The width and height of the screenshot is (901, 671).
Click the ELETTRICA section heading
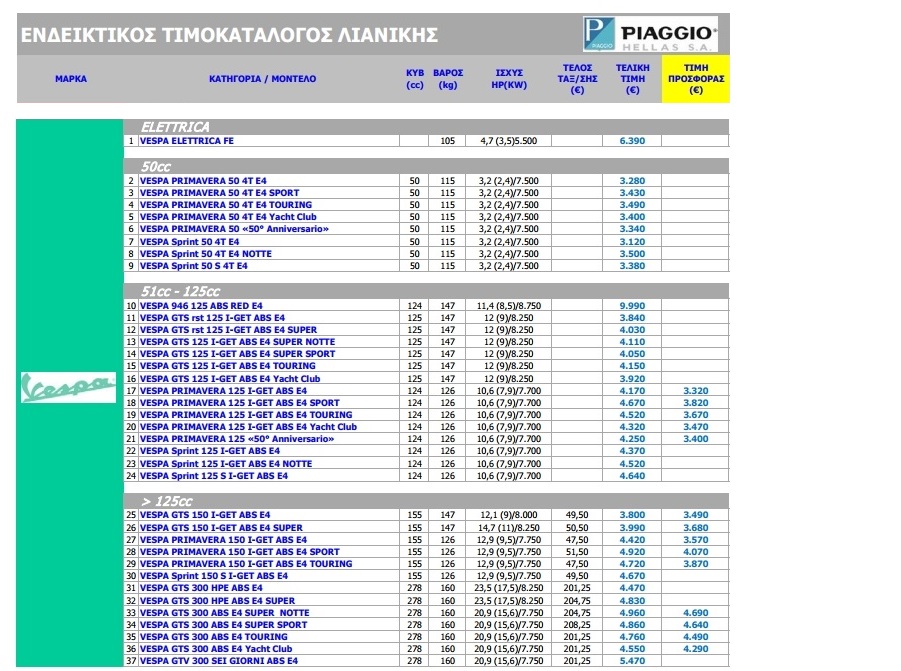[175, 127]
